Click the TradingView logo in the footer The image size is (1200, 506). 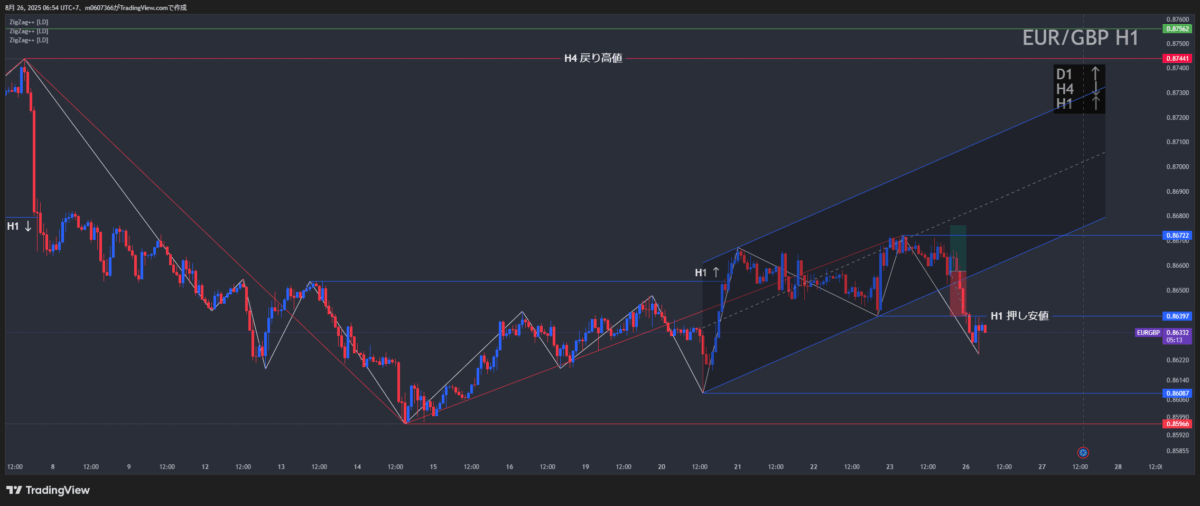point(48,490)
